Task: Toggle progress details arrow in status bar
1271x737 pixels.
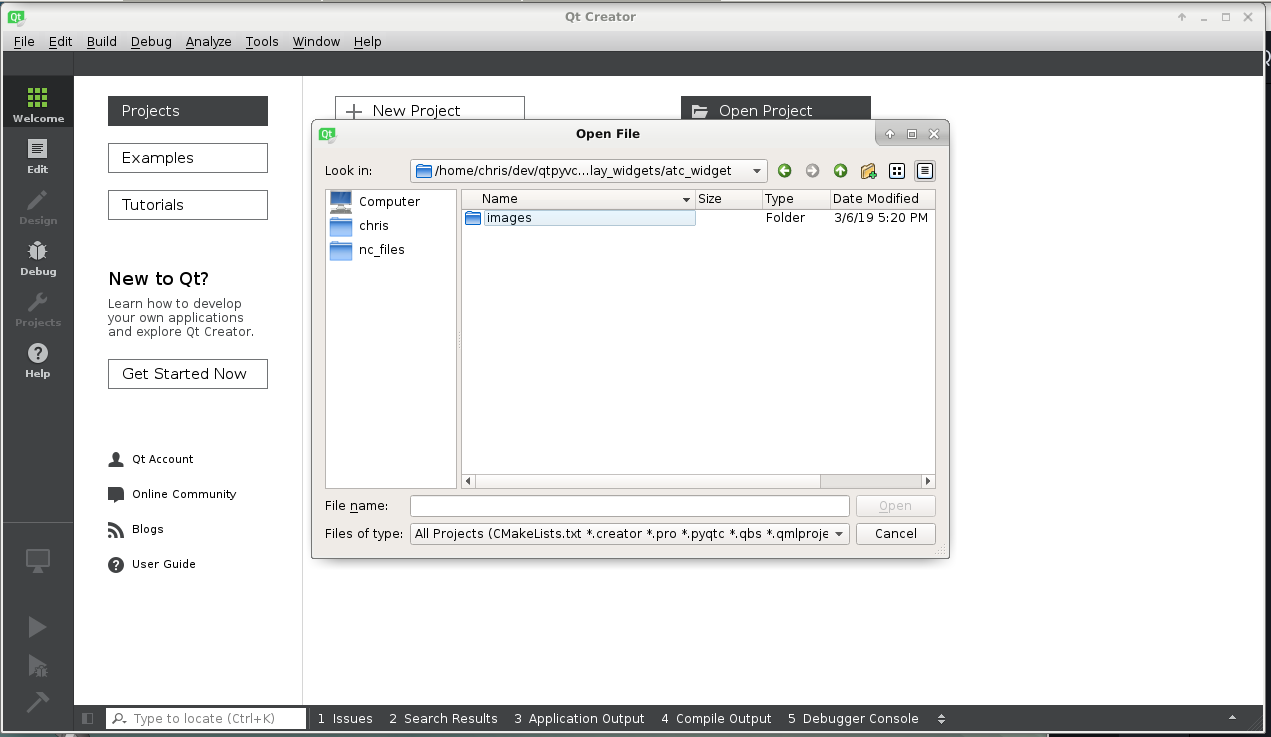Action: [1232, 718]
